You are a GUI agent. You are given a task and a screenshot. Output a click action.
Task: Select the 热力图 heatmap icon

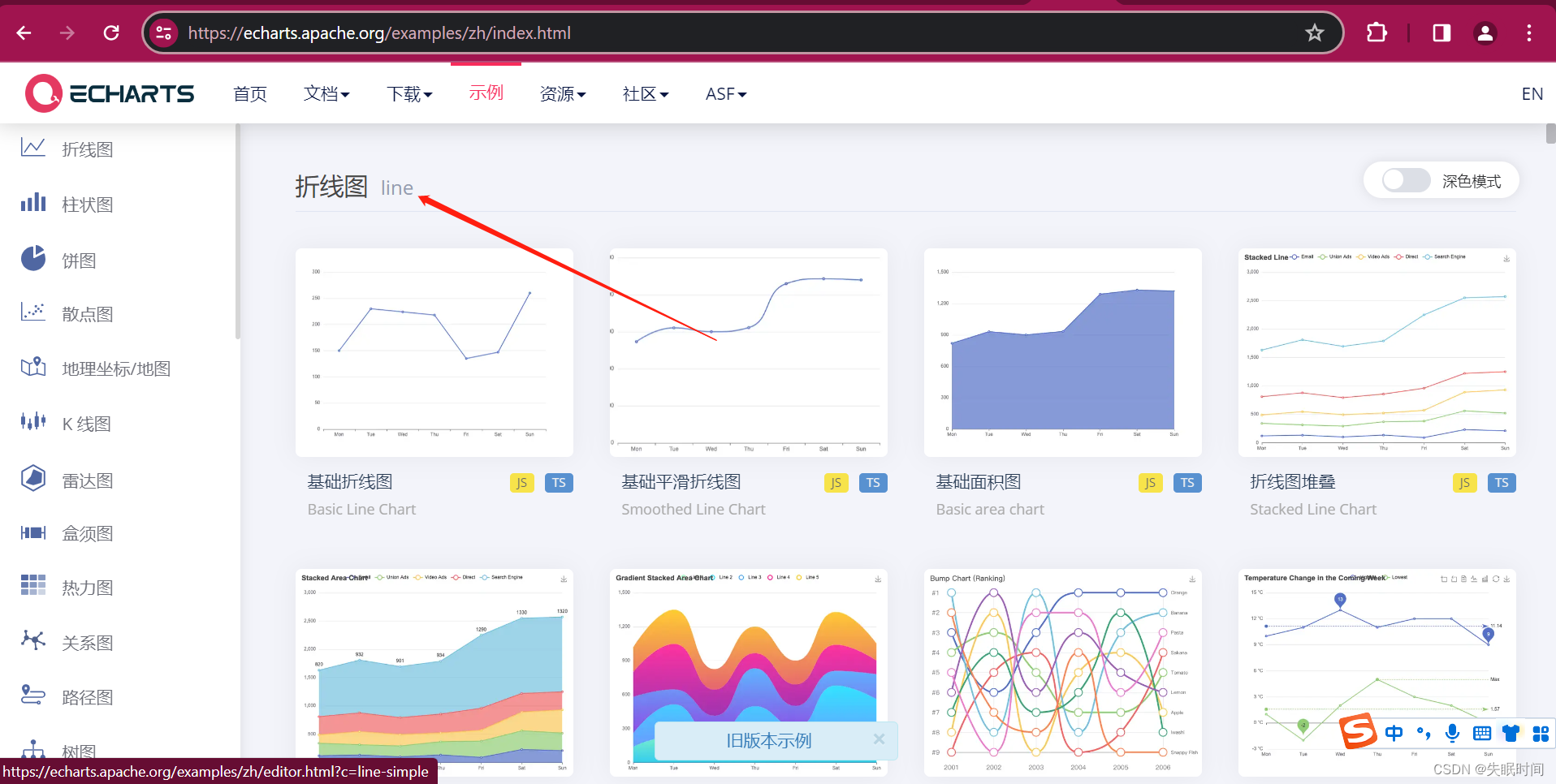click(33, 586)
